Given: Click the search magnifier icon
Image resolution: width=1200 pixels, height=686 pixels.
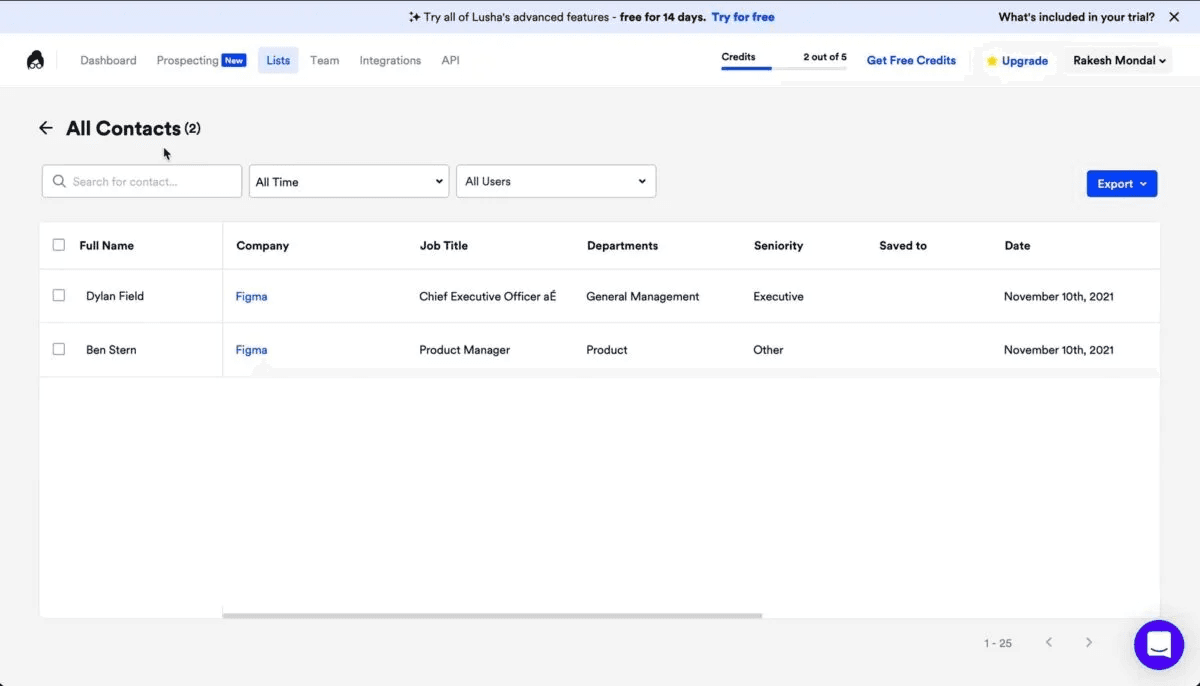Looking at the screenshot, I should click(x=59, y=181).
